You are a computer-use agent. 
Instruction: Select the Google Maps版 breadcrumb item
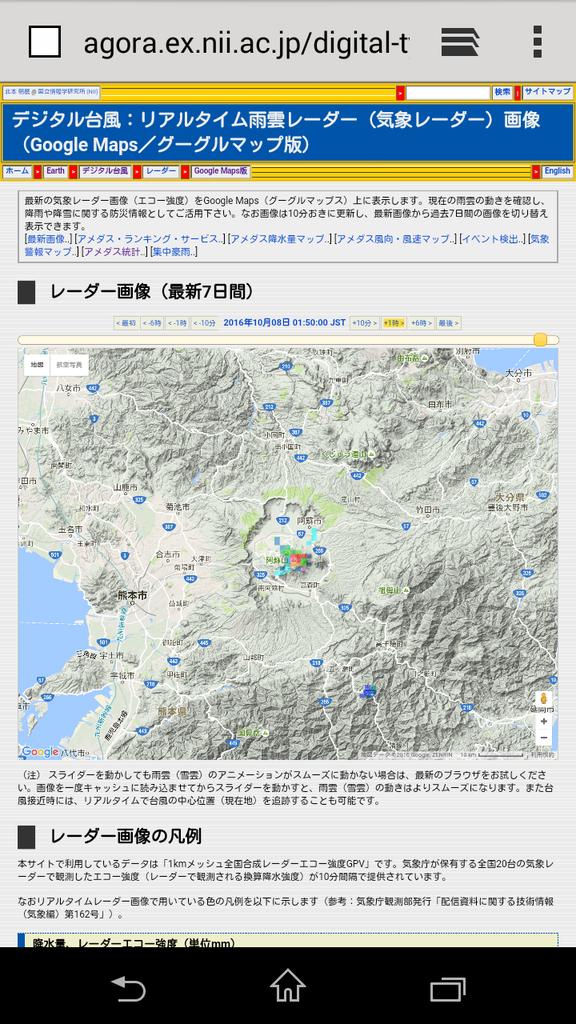(x=221, y=172)
